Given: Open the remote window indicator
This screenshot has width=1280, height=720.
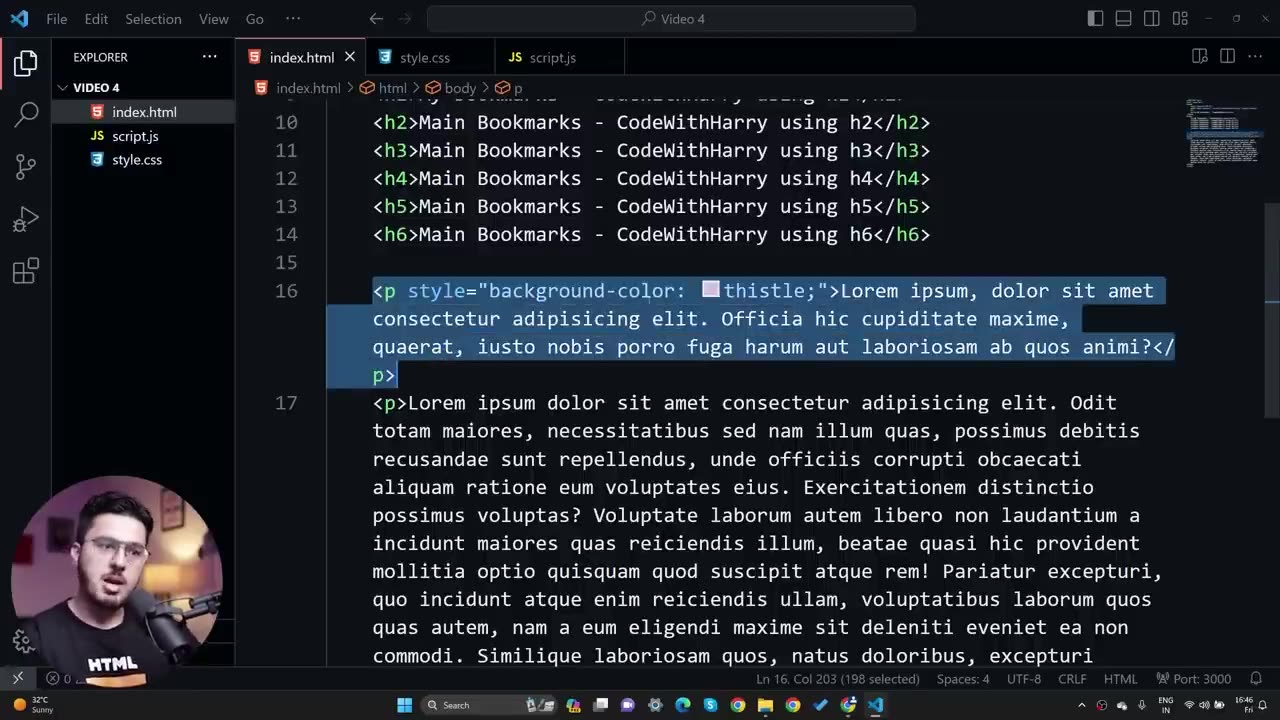Looking at the screenshot, I should click(17, 678).
